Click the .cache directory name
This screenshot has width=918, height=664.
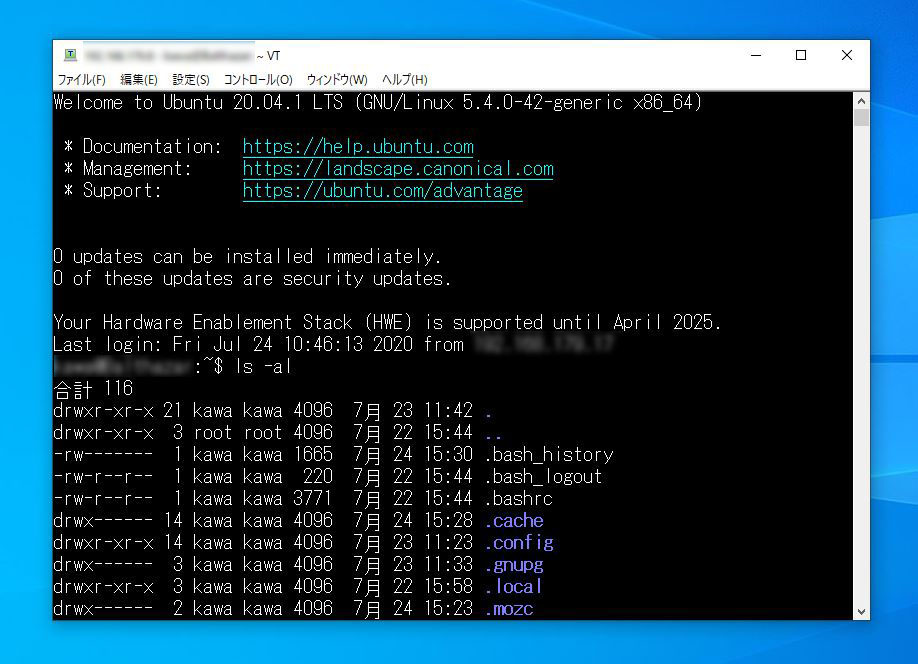(514, 521)
